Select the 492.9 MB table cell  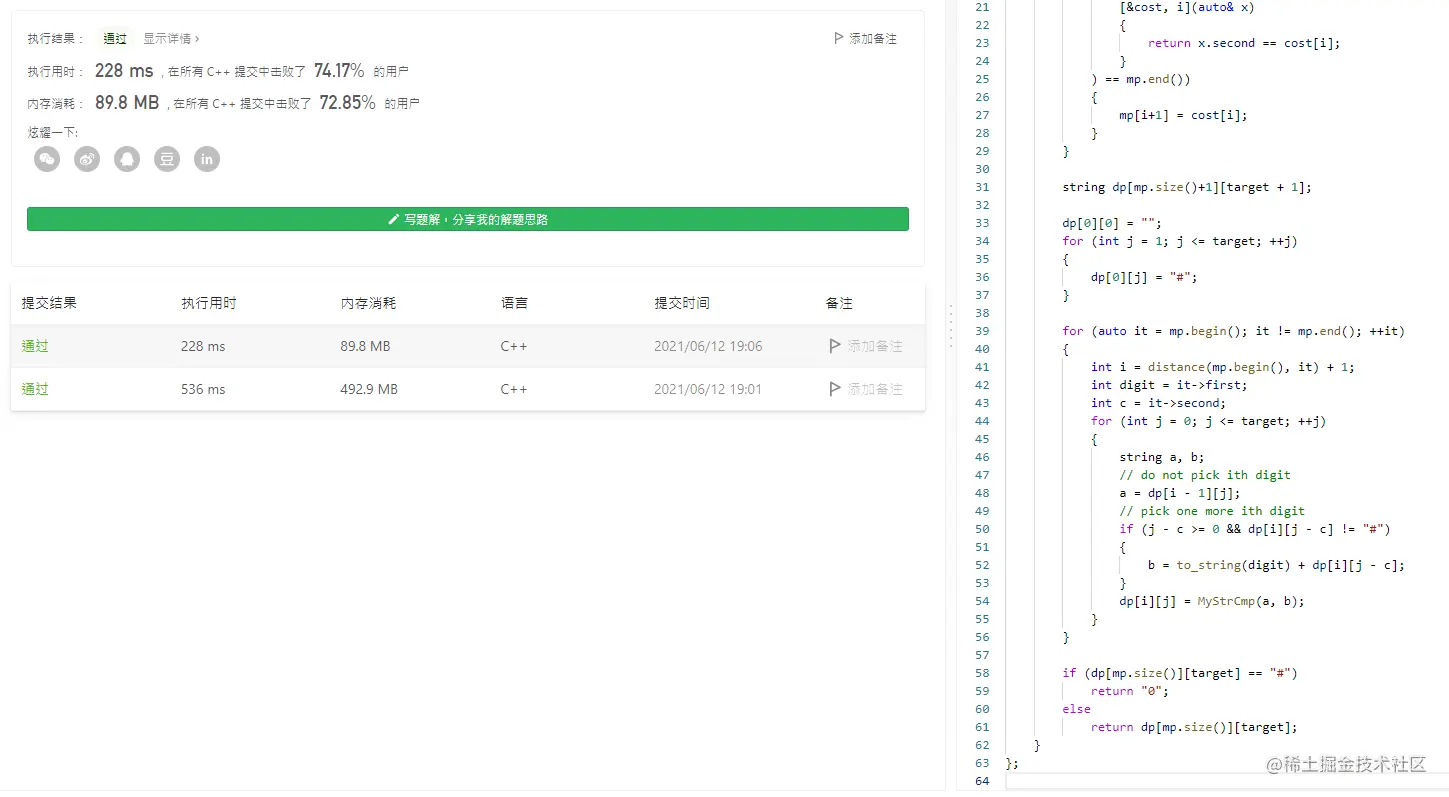click(369, 389)
